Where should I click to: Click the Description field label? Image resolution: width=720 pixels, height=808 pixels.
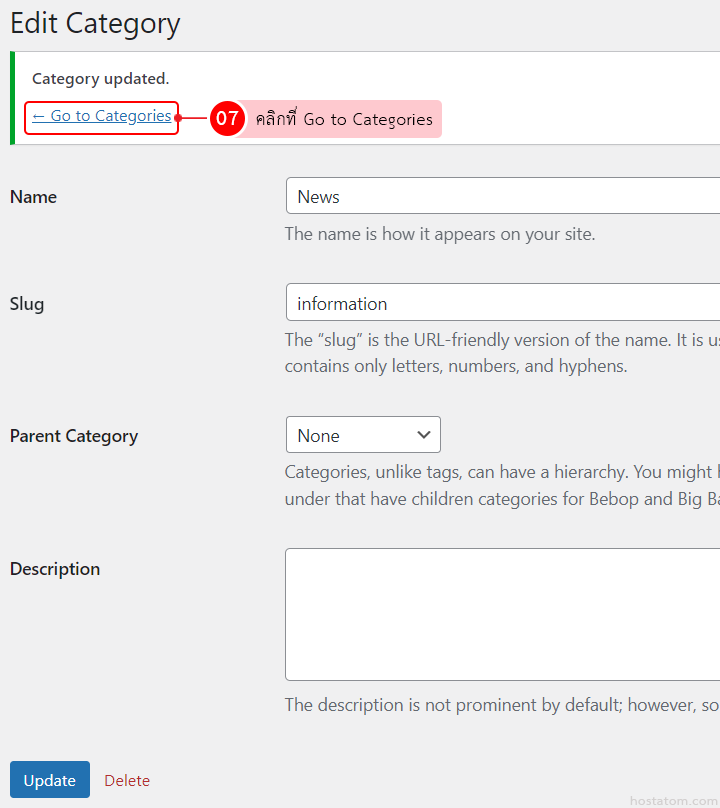coord(55,569)
